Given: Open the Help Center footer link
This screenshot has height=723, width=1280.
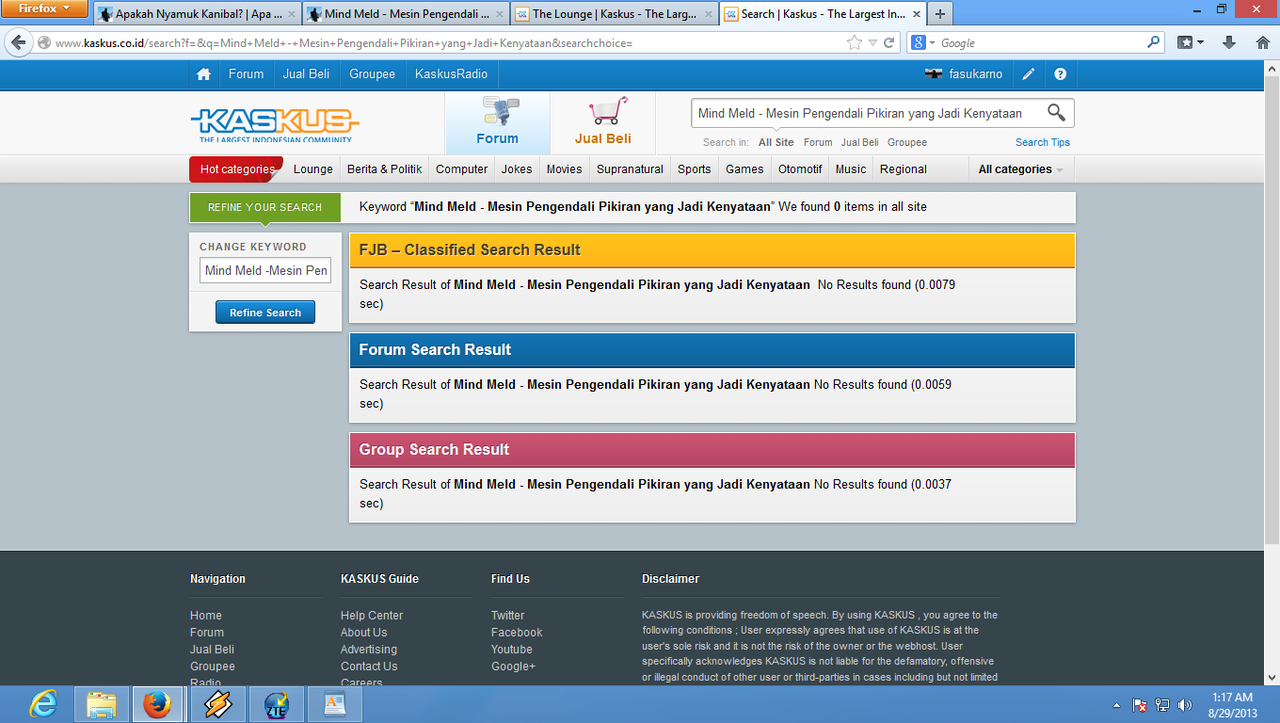Looking at the screenshot, I should pos(372,615).
